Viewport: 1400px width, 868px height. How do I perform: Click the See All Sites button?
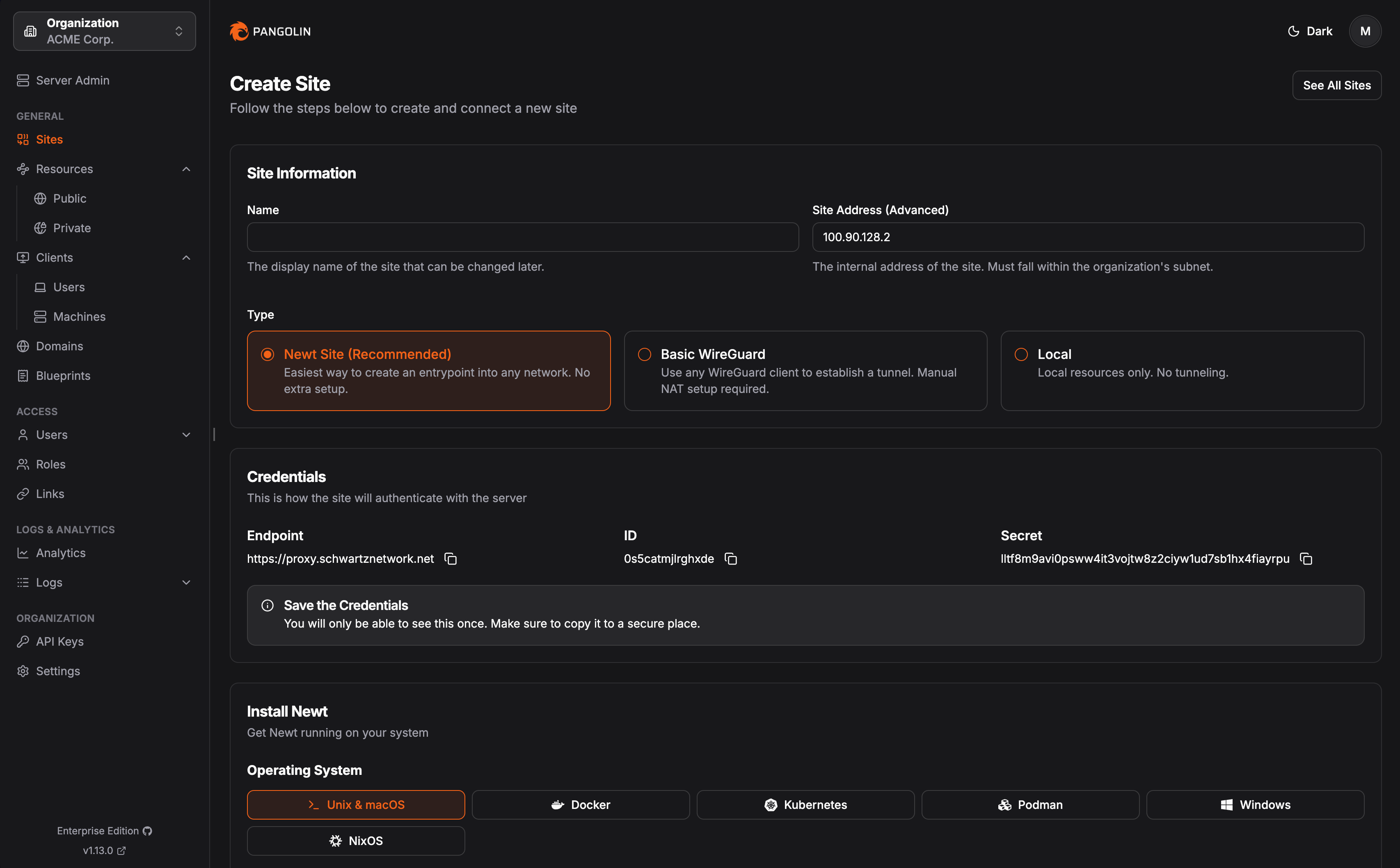point(1336,85)
